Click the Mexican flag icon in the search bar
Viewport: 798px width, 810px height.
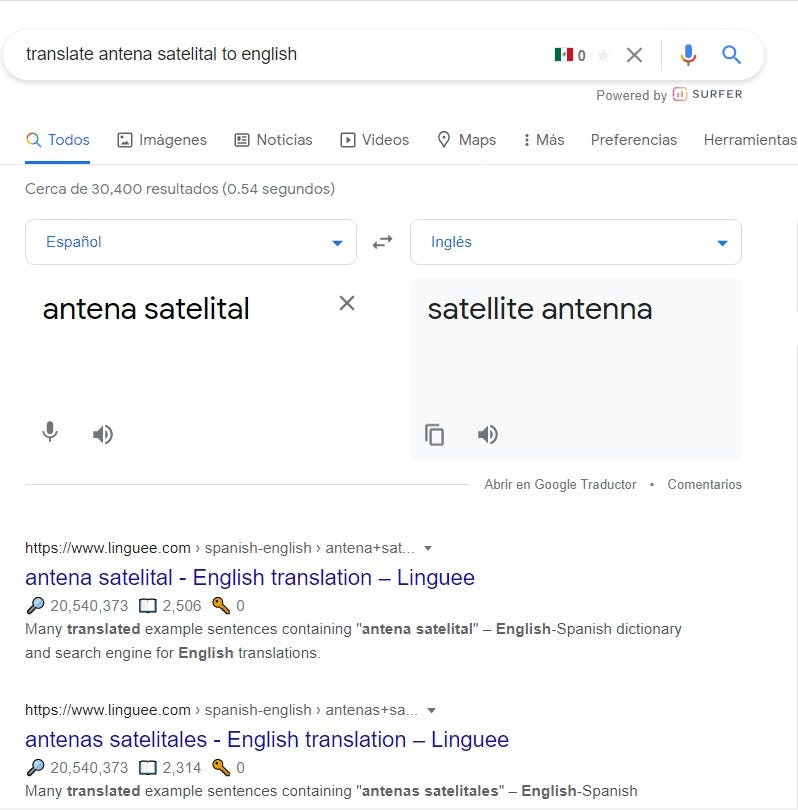(565, 55)
